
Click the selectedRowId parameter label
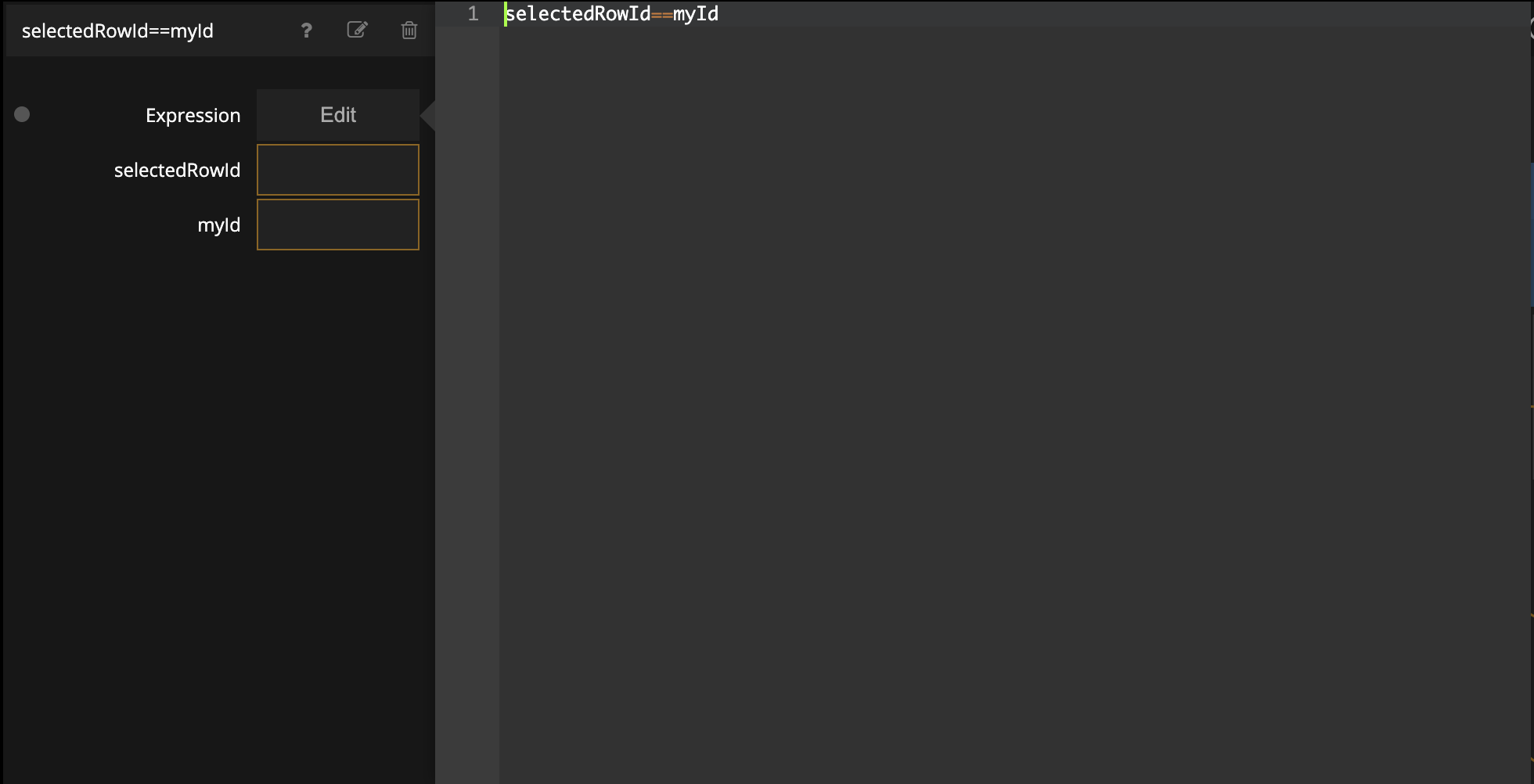tap(177, 171)
